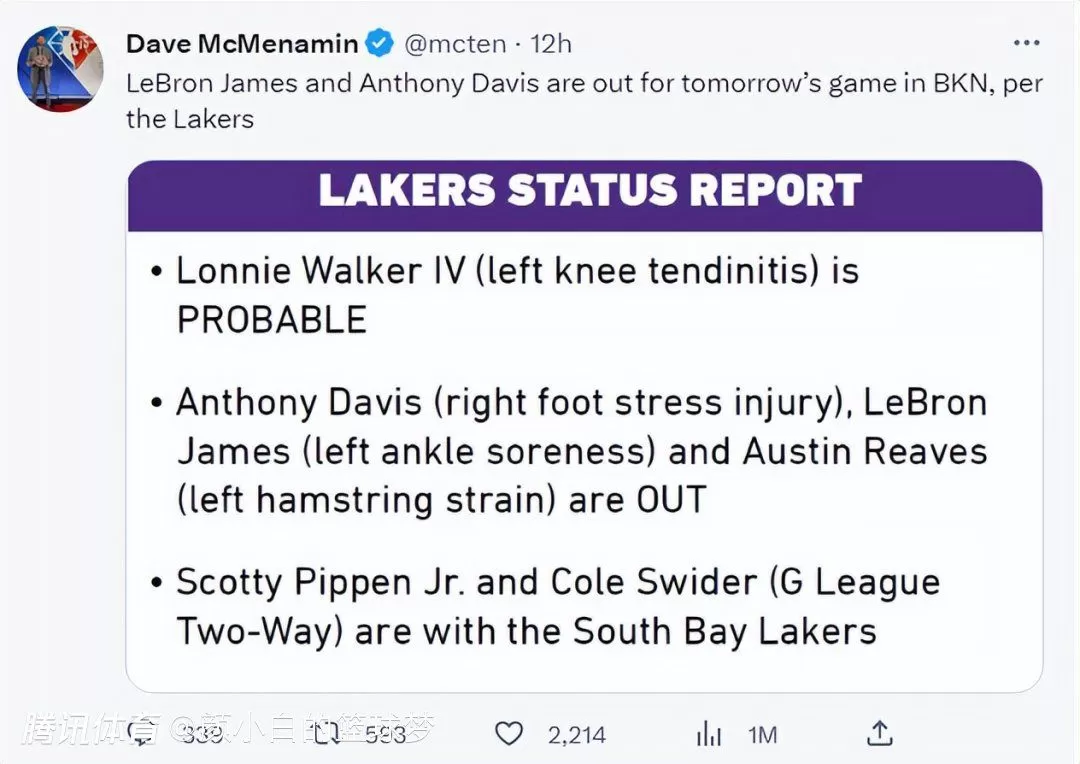This screenshot has height=764, width=1080.
Task: View tweet analytics bar chart icon
Action: point(709,734)
